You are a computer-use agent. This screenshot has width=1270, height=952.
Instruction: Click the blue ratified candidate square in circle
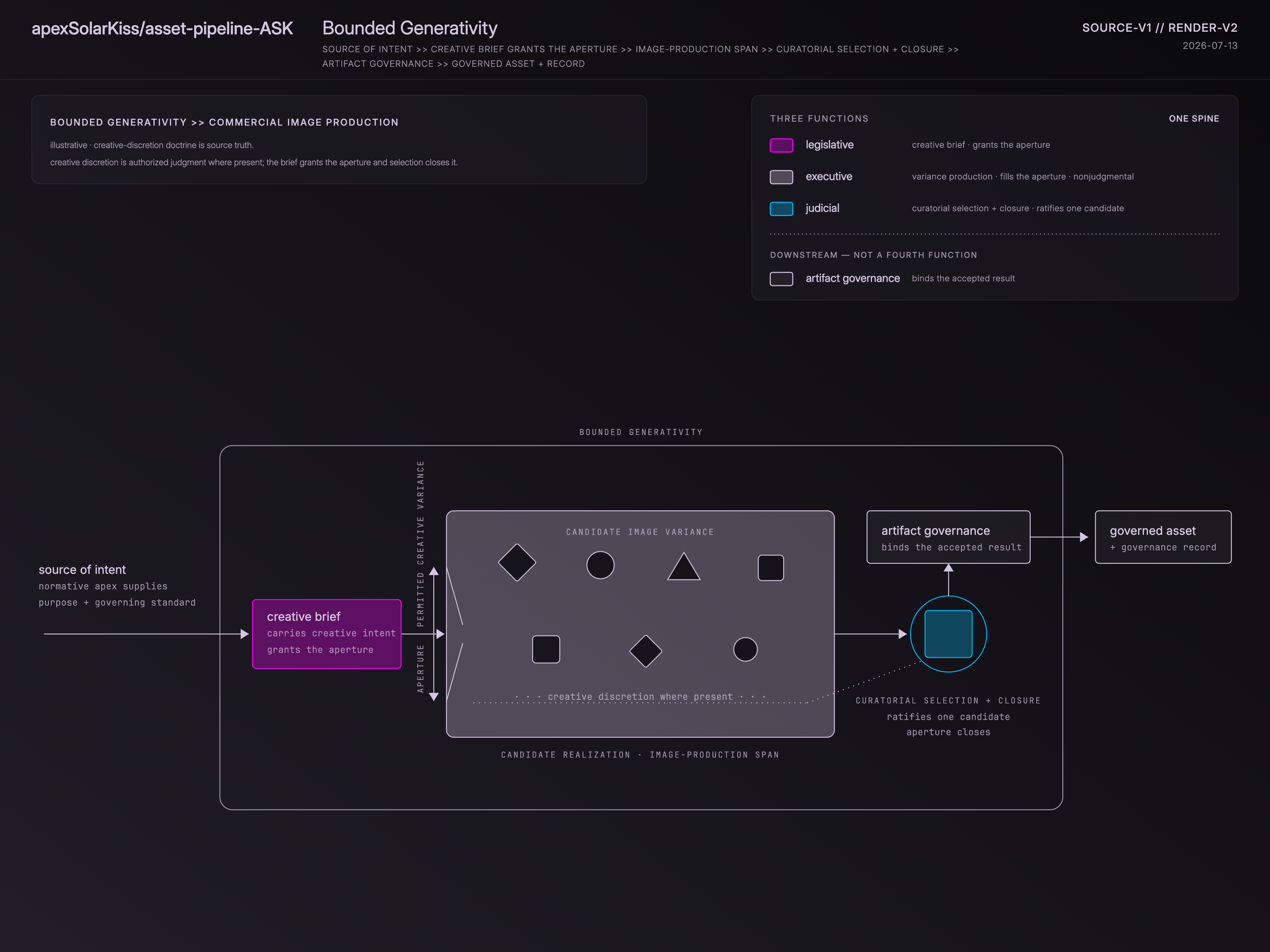pyautogui.click(x=948, y=634)
